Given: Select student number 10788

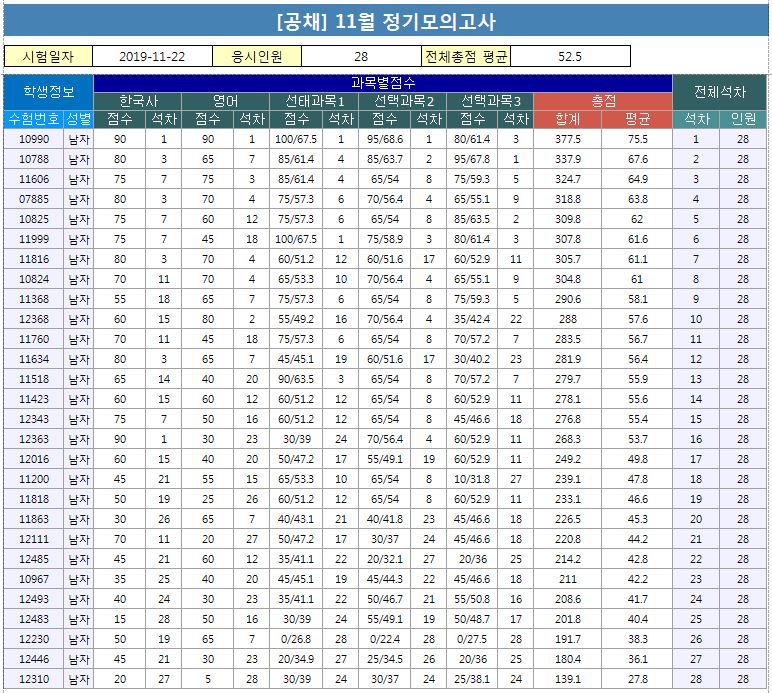Looking at the screenshot, I should (x=33, y=159).
